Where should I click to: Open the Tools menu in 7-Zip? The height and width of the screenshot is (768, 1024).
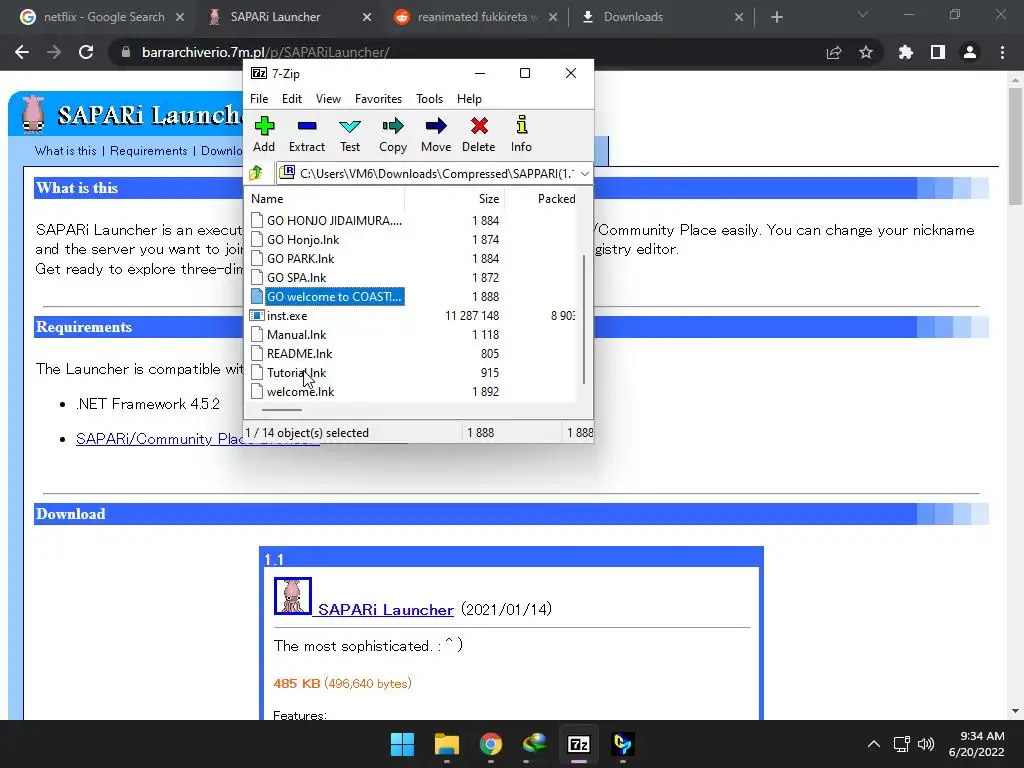pos(429,99)
